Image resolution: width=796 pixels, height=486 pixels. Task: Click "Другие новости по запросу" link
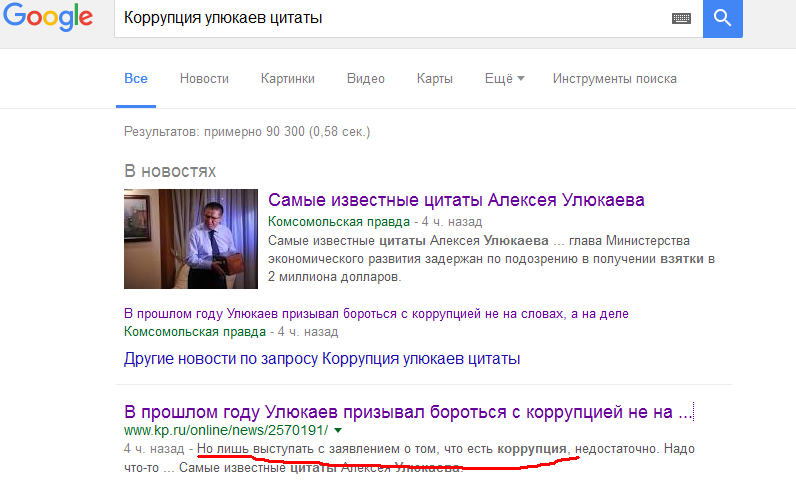click(x=322, y=358)
